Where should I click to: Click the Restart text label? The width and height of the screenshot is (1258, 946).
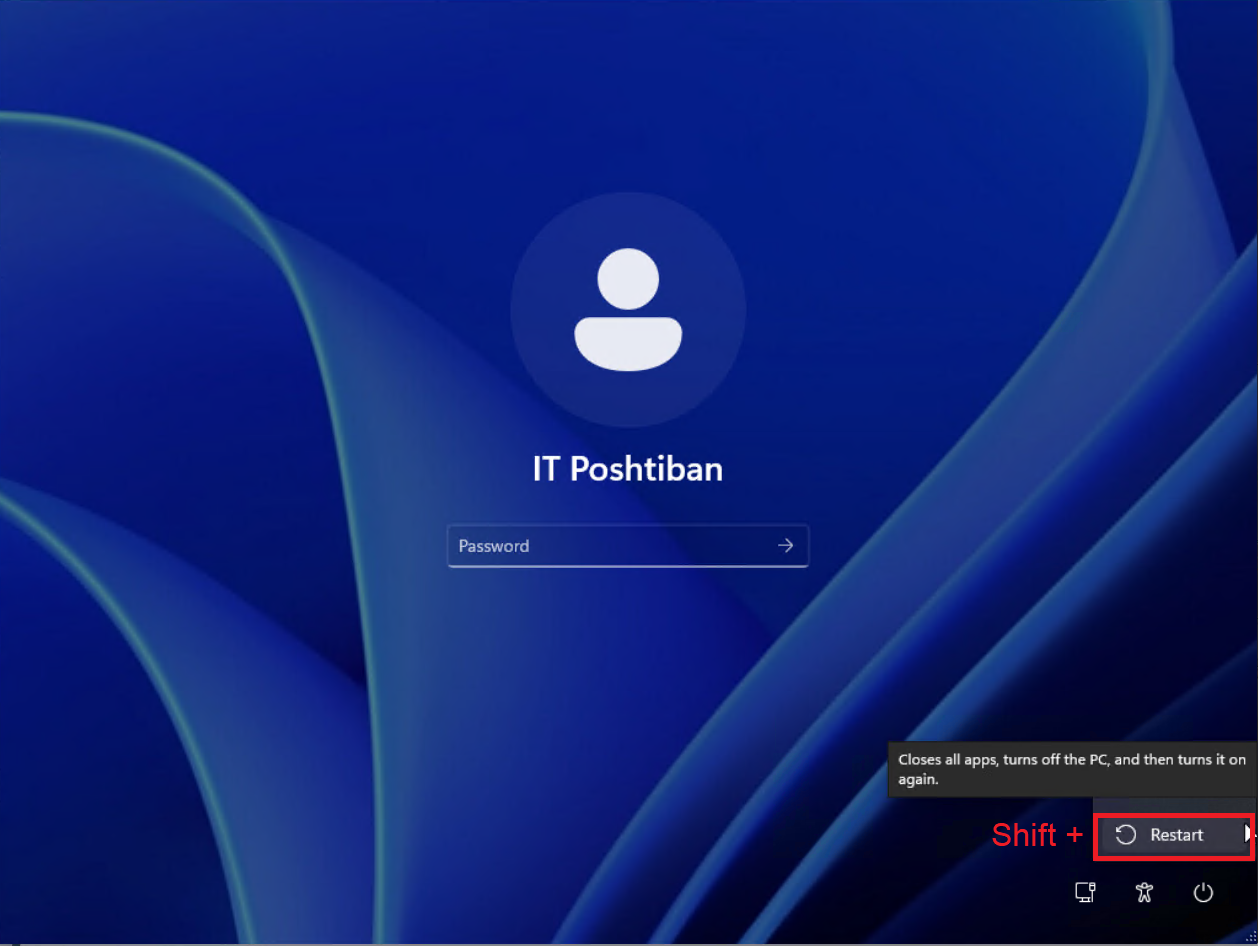1177,835
